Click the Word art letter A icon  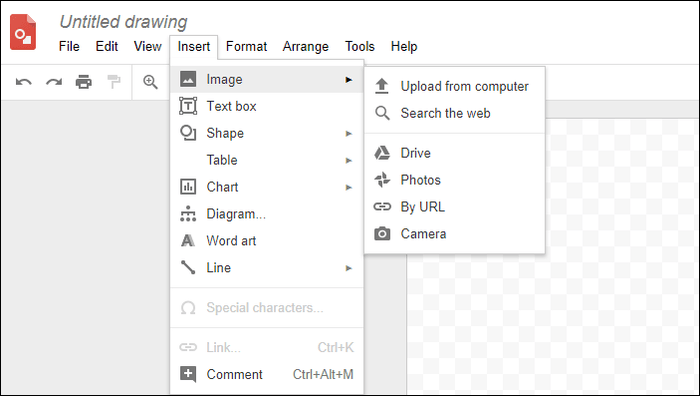[188, 241]
